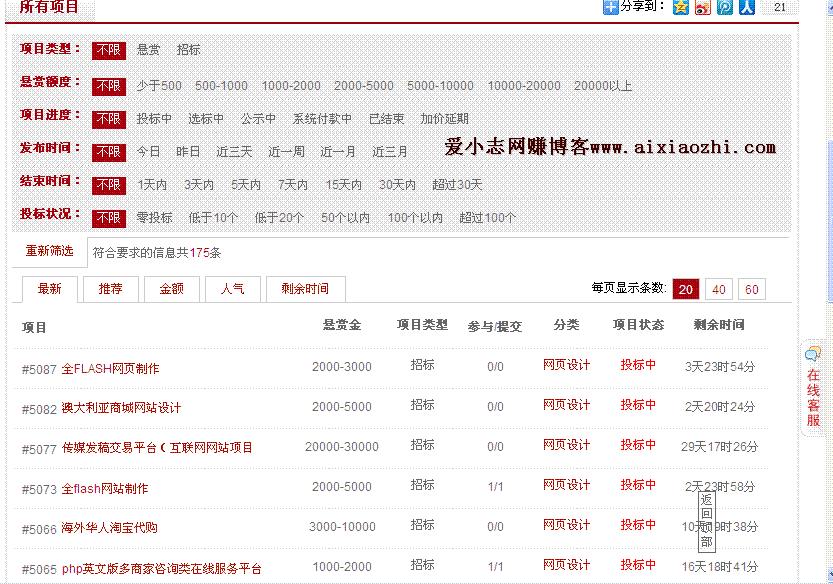Select 招标 under 项目类型 filter
The image size is (833, 584).
pyautogui.click(x=188, y=49)
